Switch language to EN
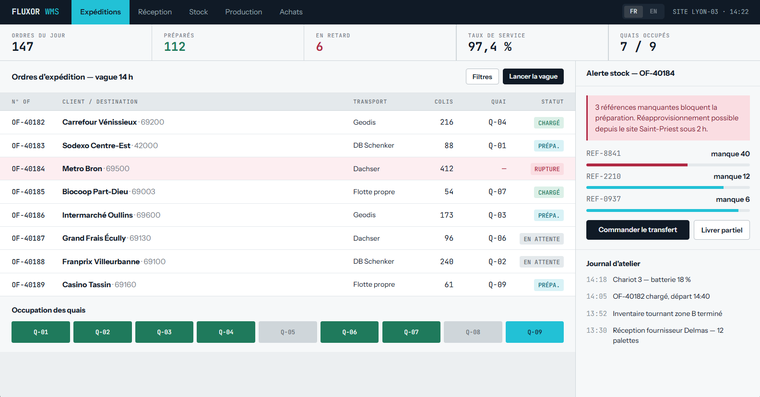Viewport: 760px width, 397px height. 653,12
